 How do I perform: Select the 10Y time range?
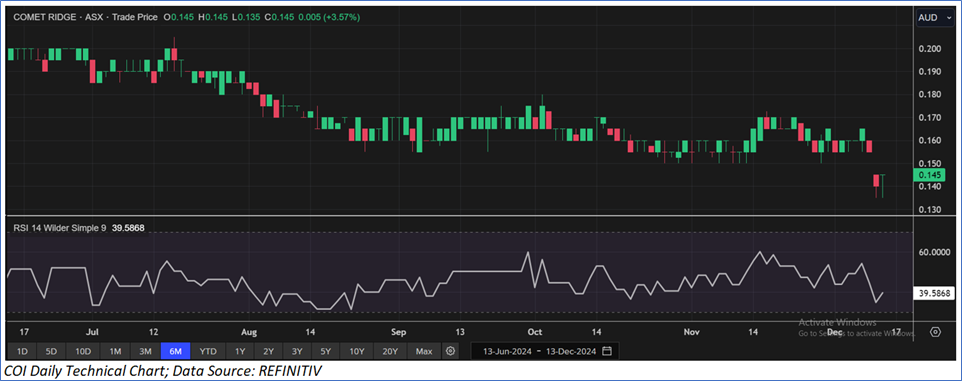click(x=357, y=352)
